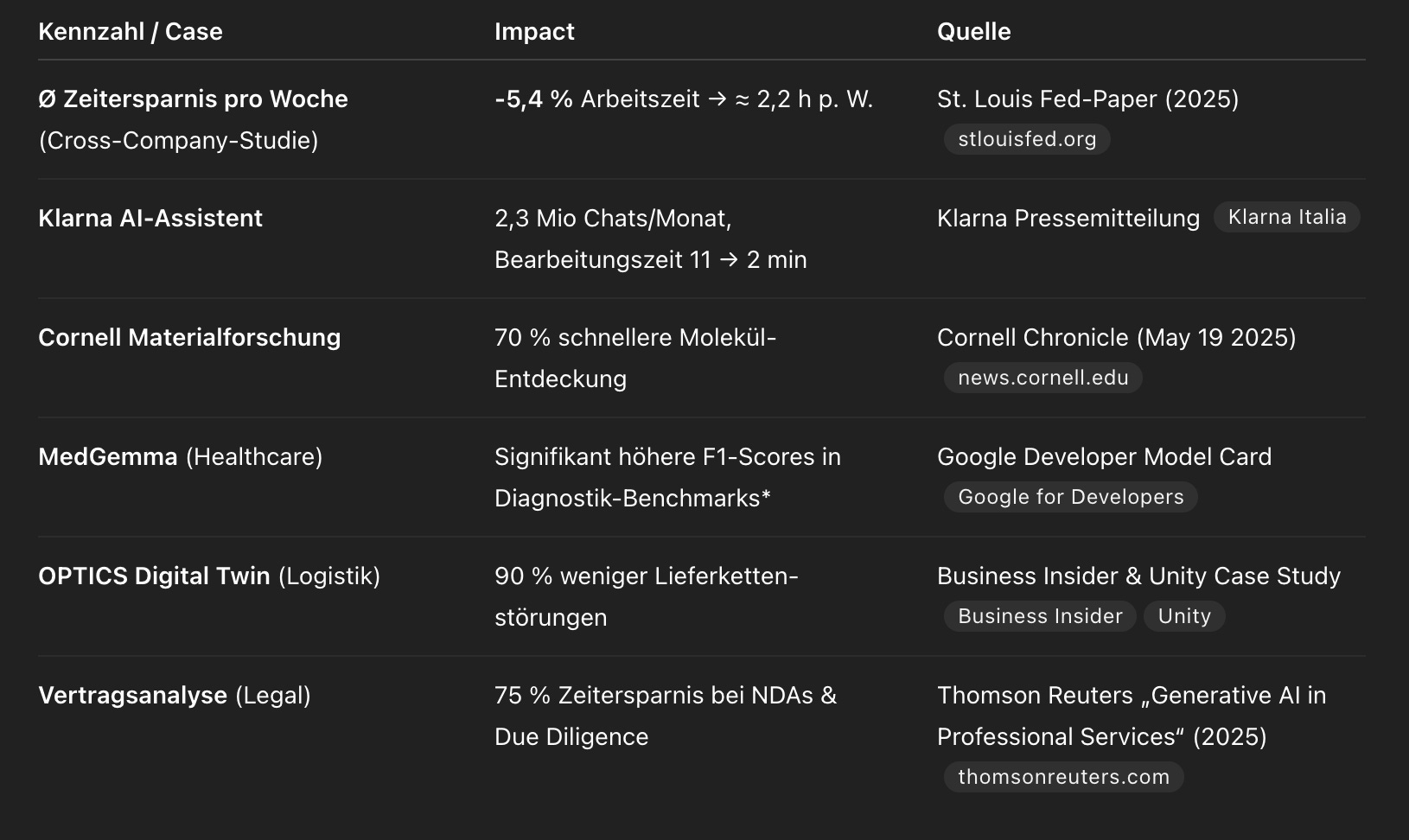
Task: Click the Kennzahl / Case column header
Action: [131, 32]
